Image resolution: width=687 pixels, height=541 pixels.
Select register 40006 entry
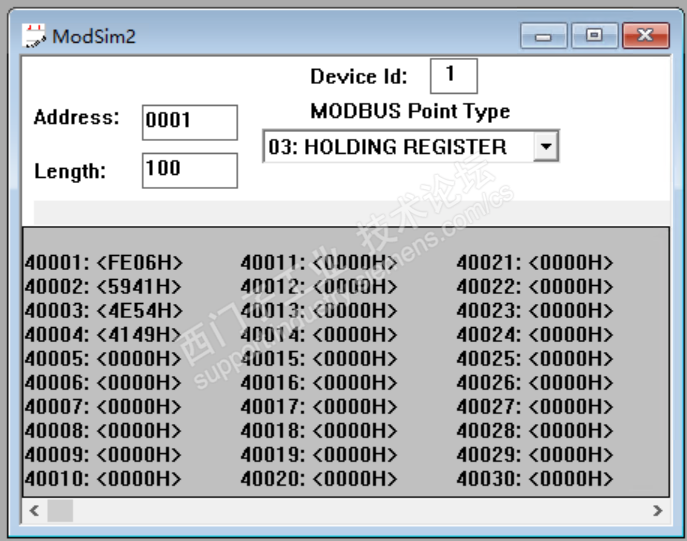(x=103, y=383)
